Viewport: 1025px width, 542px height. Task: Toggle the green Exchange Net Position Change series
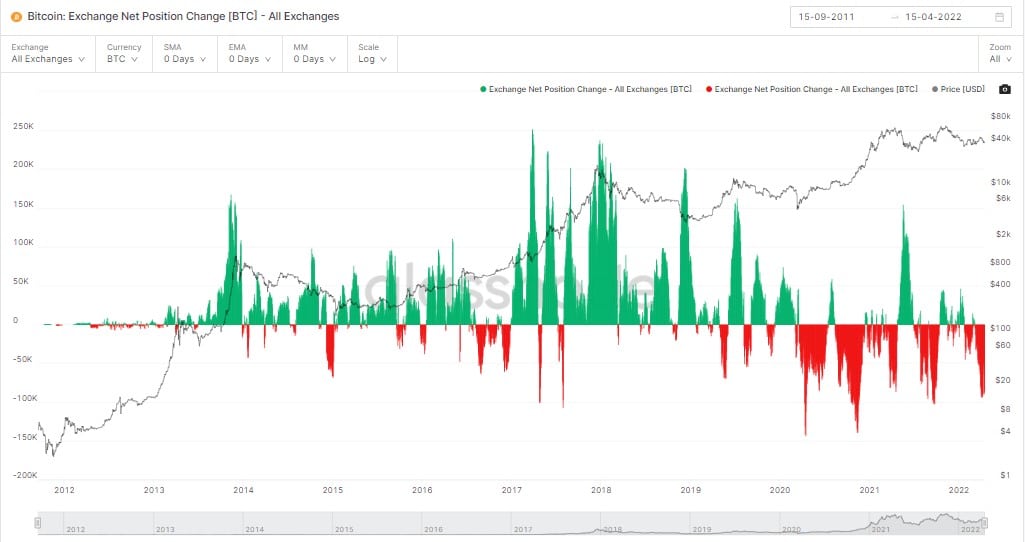pos(586,89)
